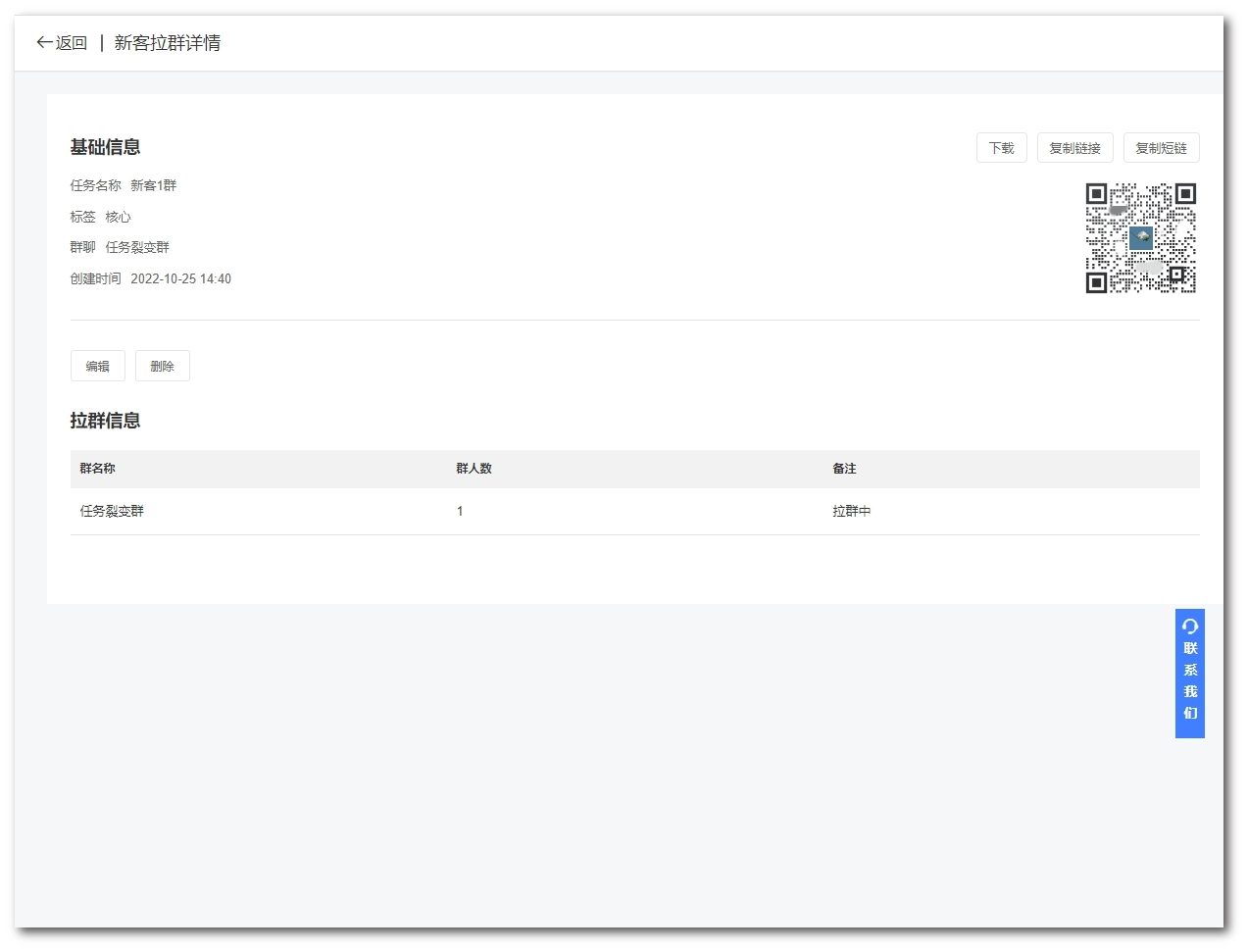Click the tag value 核心
This screenshot has height=952, width=1248.
[118, 217]
